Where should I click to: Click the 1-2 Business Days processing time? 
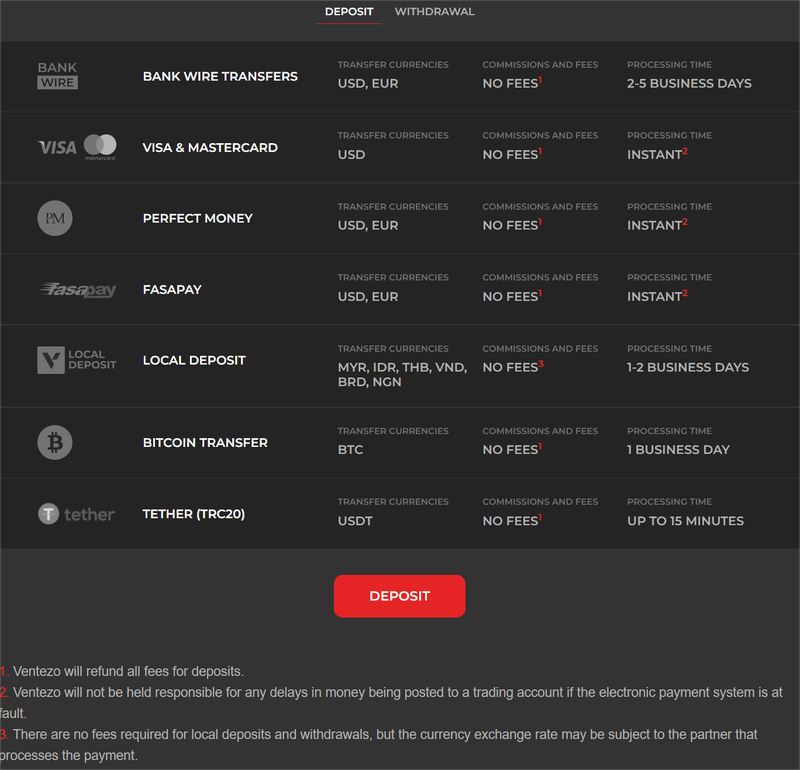pos(688,367)
